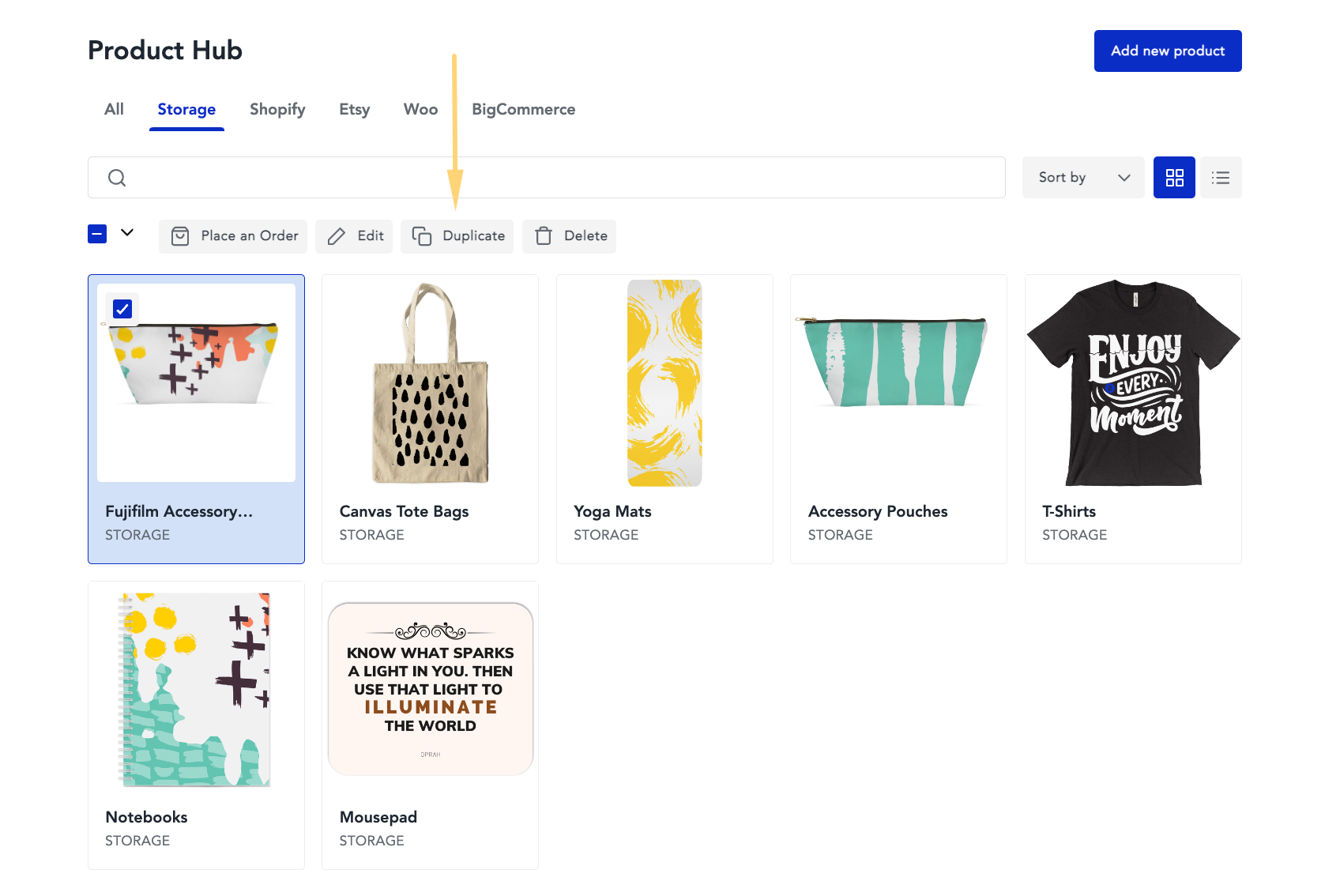Open the Yoga Mats product image
1340x896 pixels.
coord(664,383)
